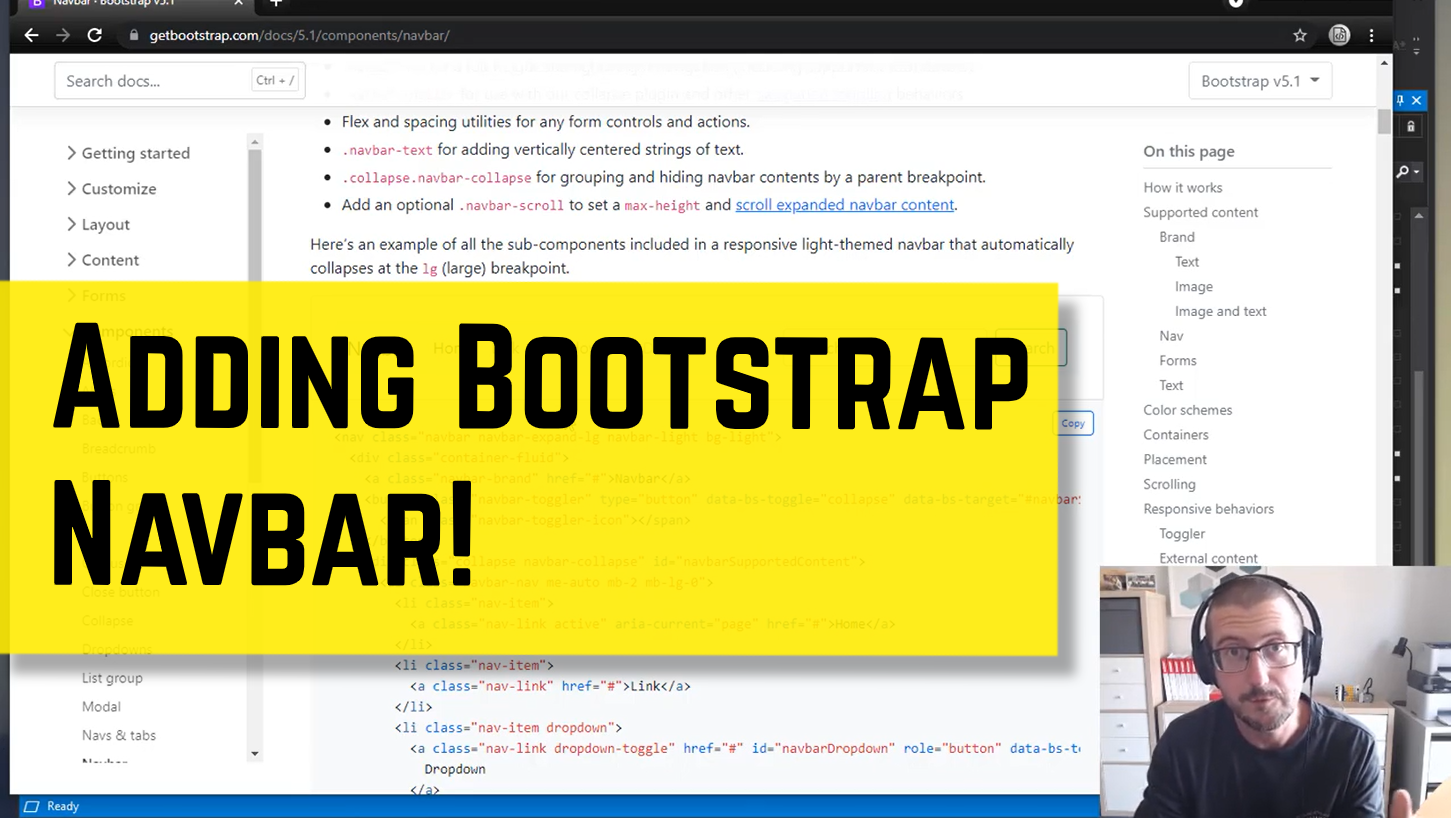Viewport: 1451px width, 818px height.
Task: Open a new tab with plus icon
Action: (276, 4)
